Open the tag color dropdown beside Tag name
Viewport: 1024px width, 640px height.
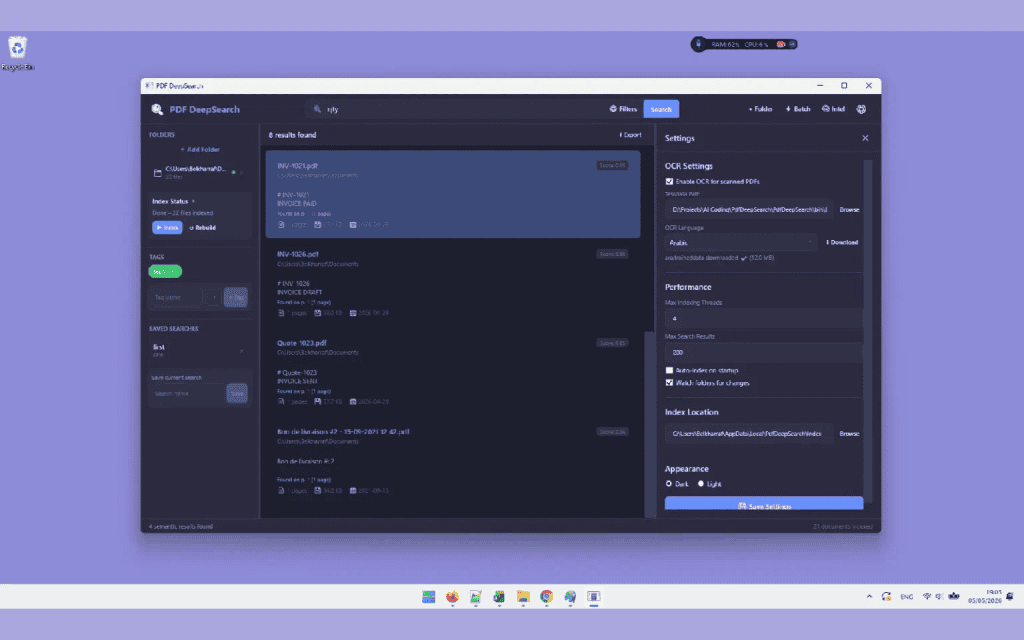pyautogui.click(x=213, y=297)
